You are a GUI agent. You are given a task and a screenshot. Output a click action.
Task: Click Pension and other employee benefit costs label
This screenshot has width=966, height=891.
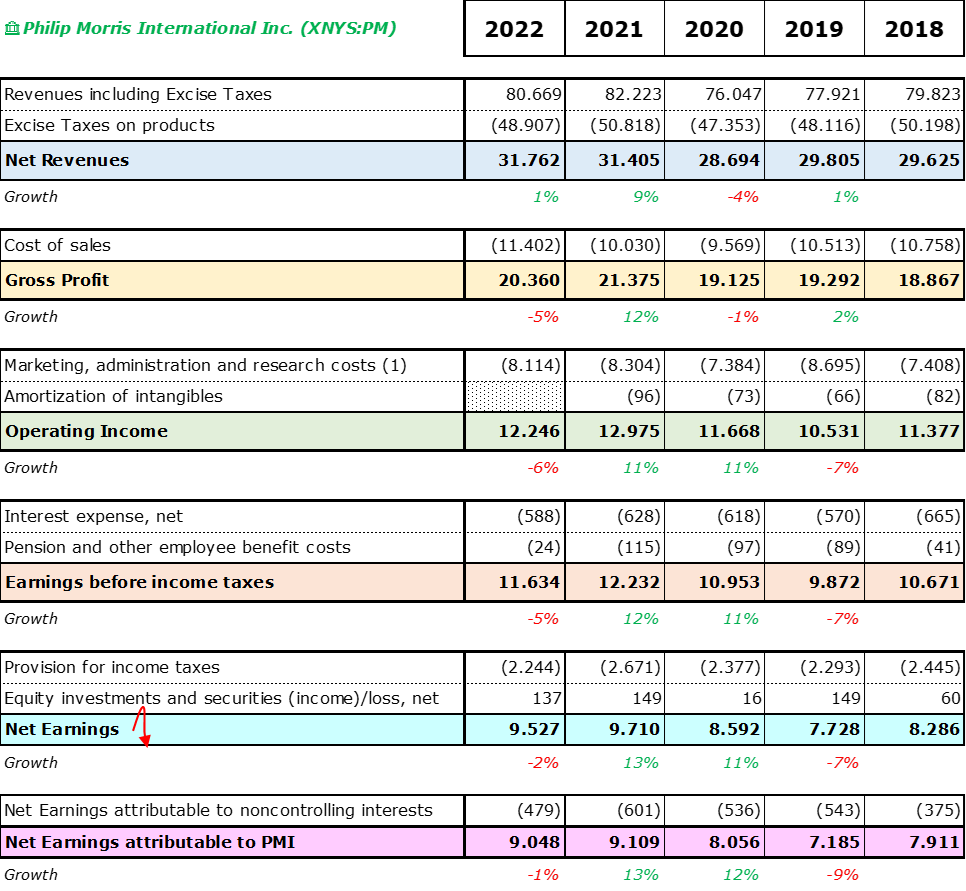177,547
